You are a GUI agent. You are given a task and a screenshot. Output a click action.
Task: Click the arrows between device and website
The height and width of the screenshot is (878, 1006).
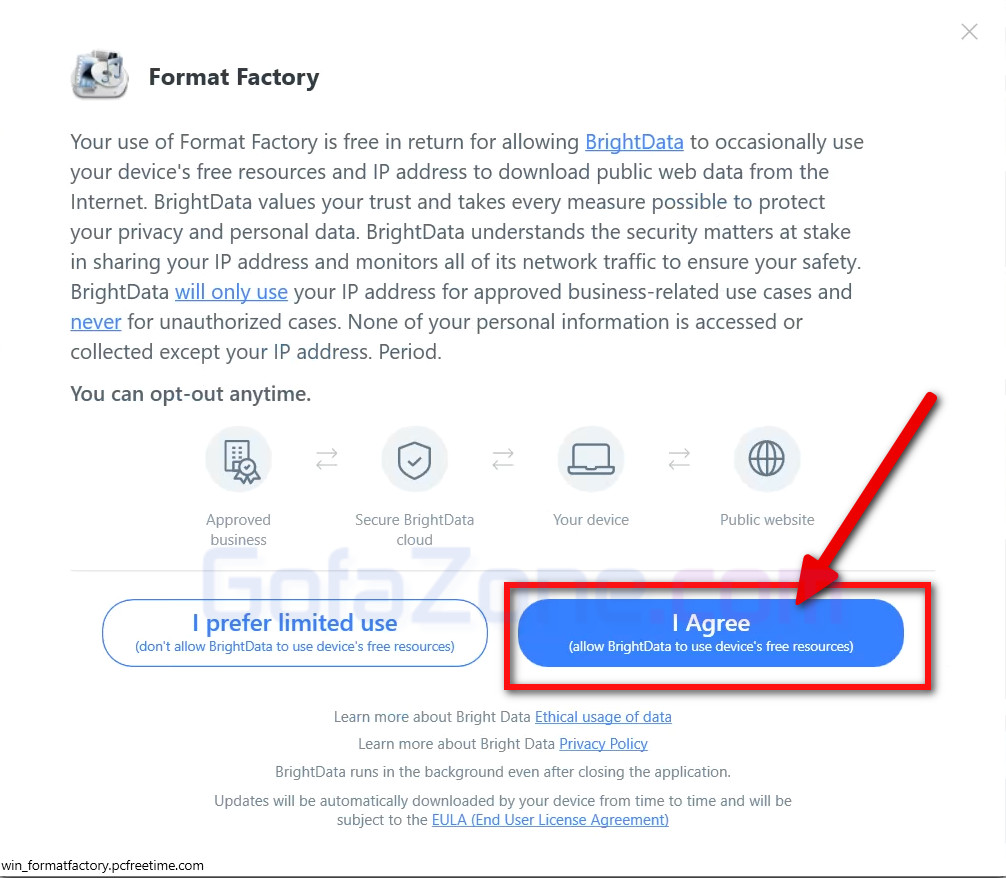(x=679, y=459)
